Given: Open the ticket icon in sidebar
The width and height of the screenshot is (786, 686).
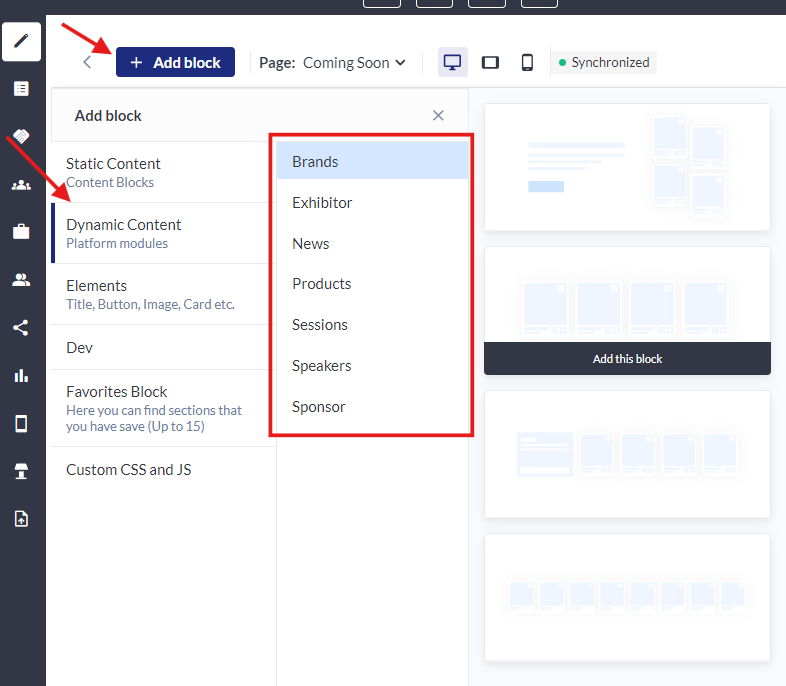Looking at the screenshot, I should (21, 136).
